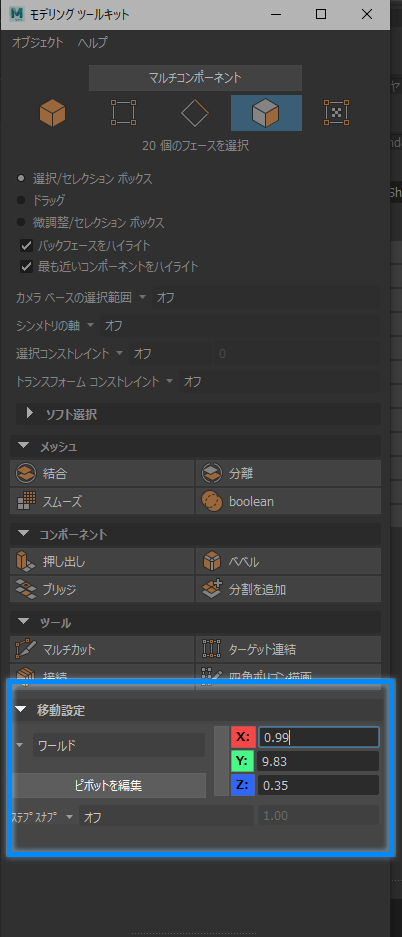The image size is (402, 937).
Task: Click the 押し出し extrude tool
Action: click(102, 562)
